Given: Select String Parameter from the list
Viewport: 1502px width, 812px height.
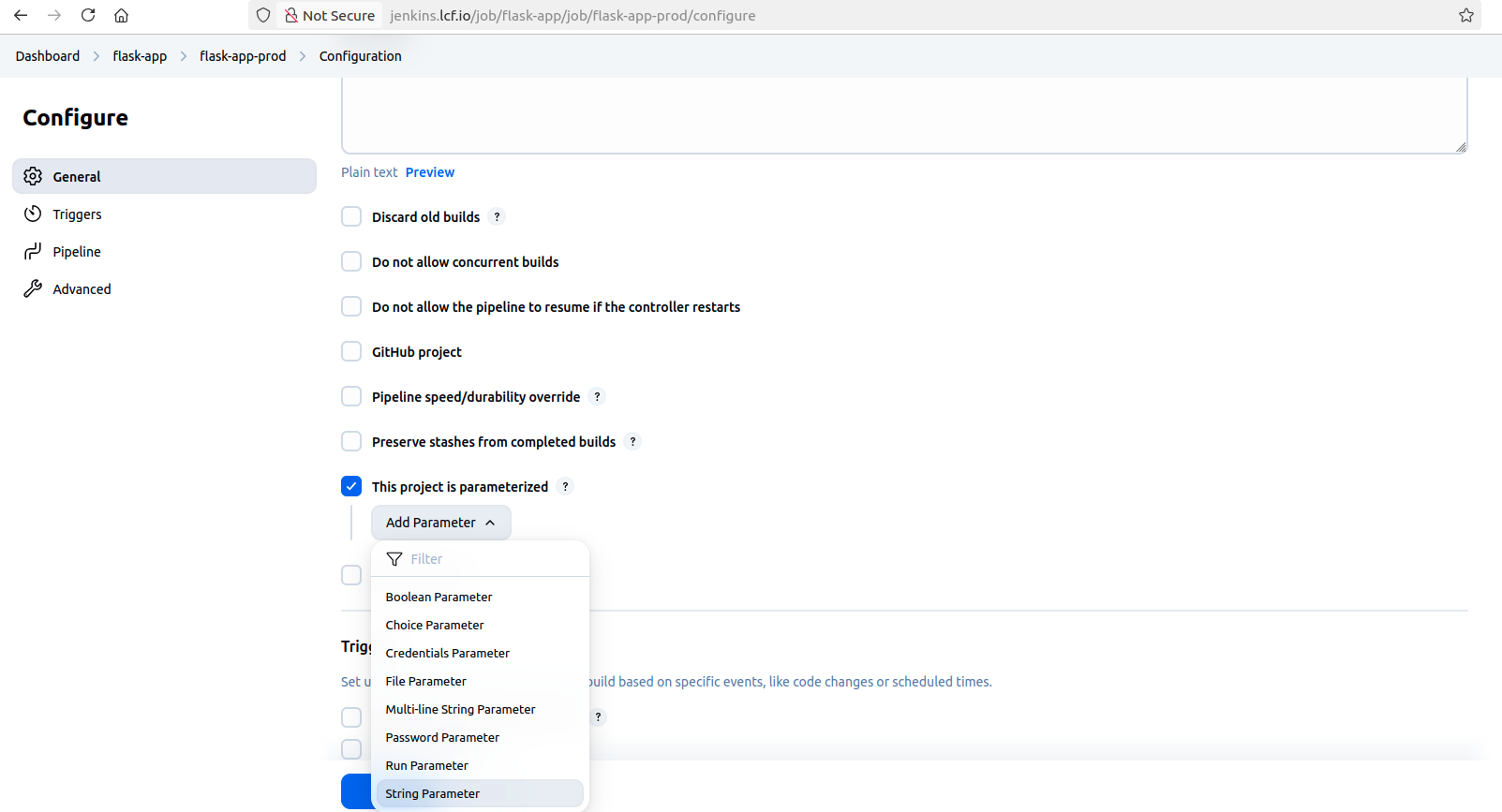Looking at the screenshot, I should click(x=433, y=793).
